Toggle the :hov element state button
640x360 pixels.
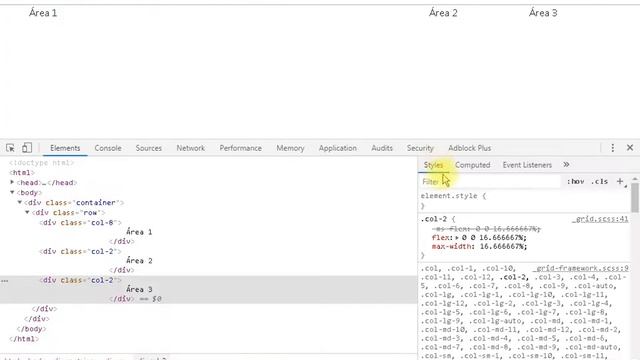(x=576, y=181)
